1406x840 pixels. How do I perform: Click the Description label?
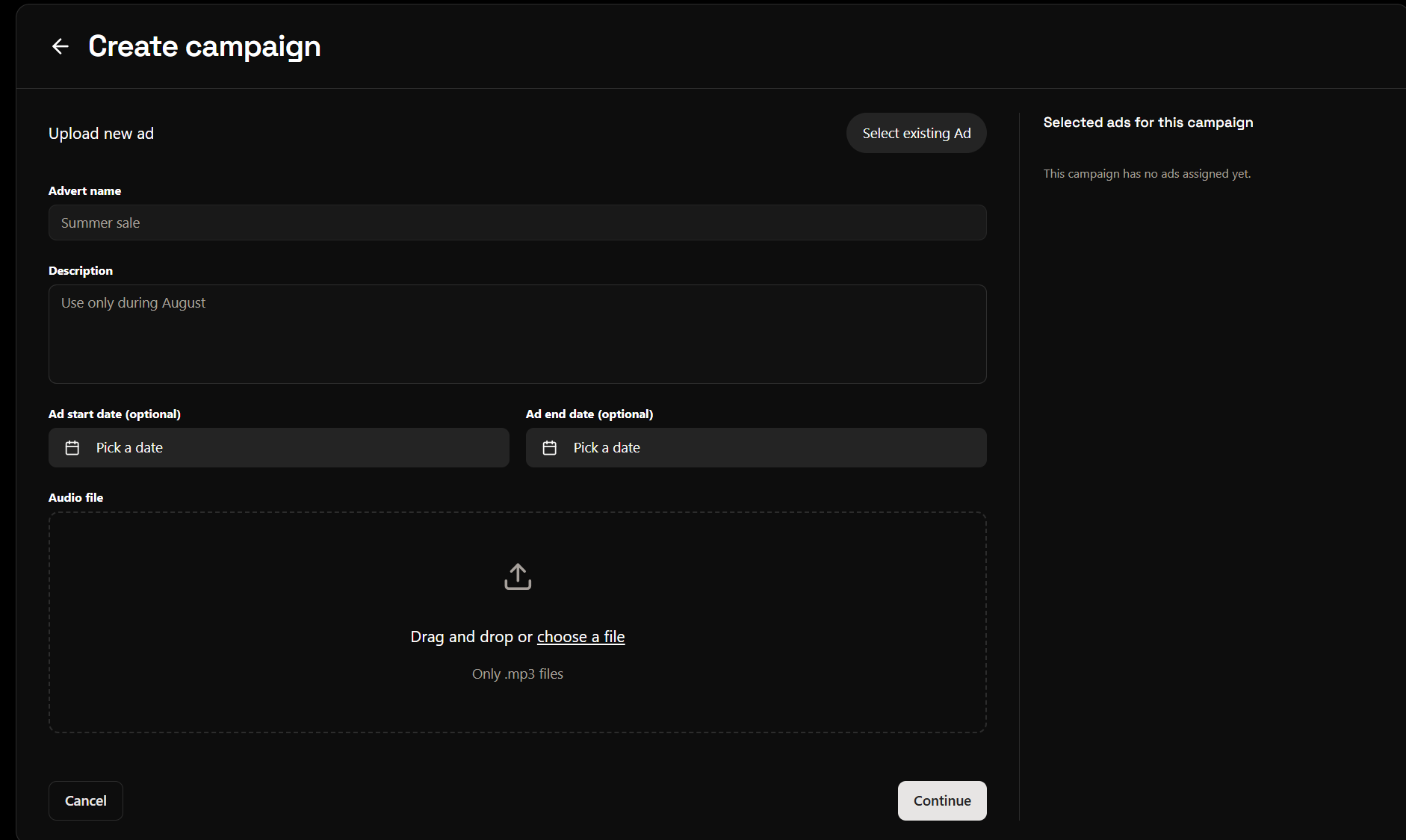(81, 271)
